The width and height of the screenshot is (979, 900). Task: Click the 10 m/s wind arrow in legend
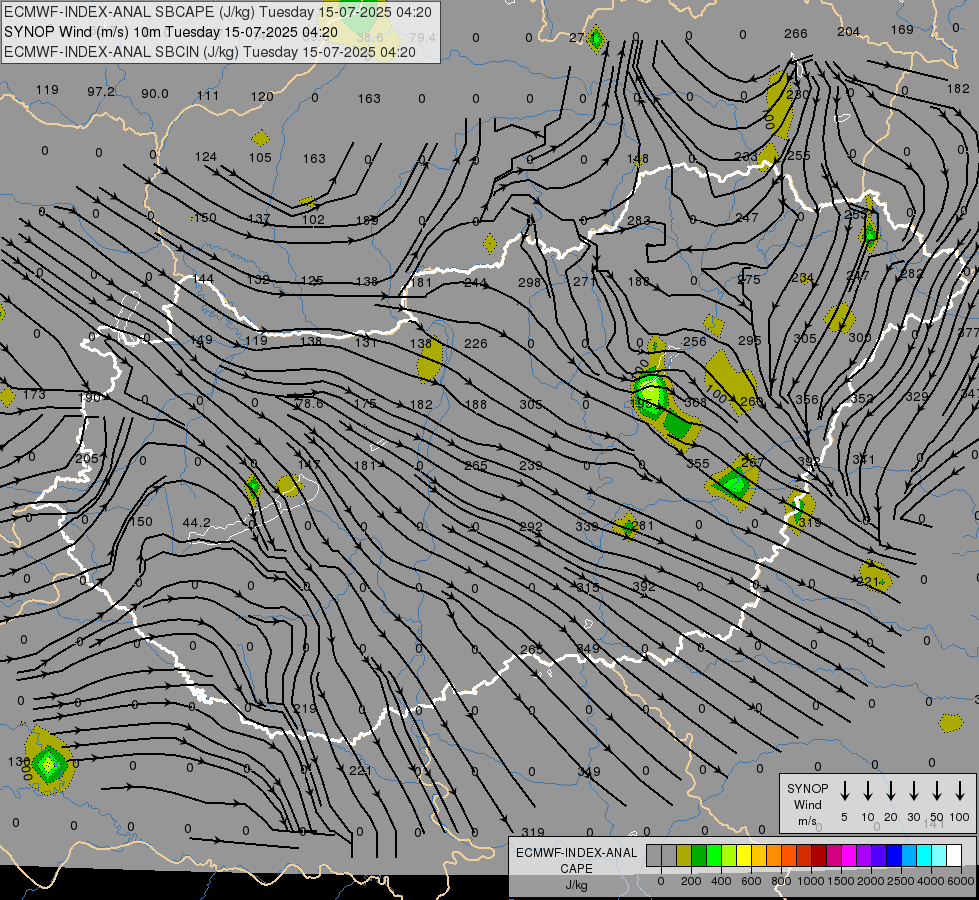pyautogui.click(x=867, y=791)
